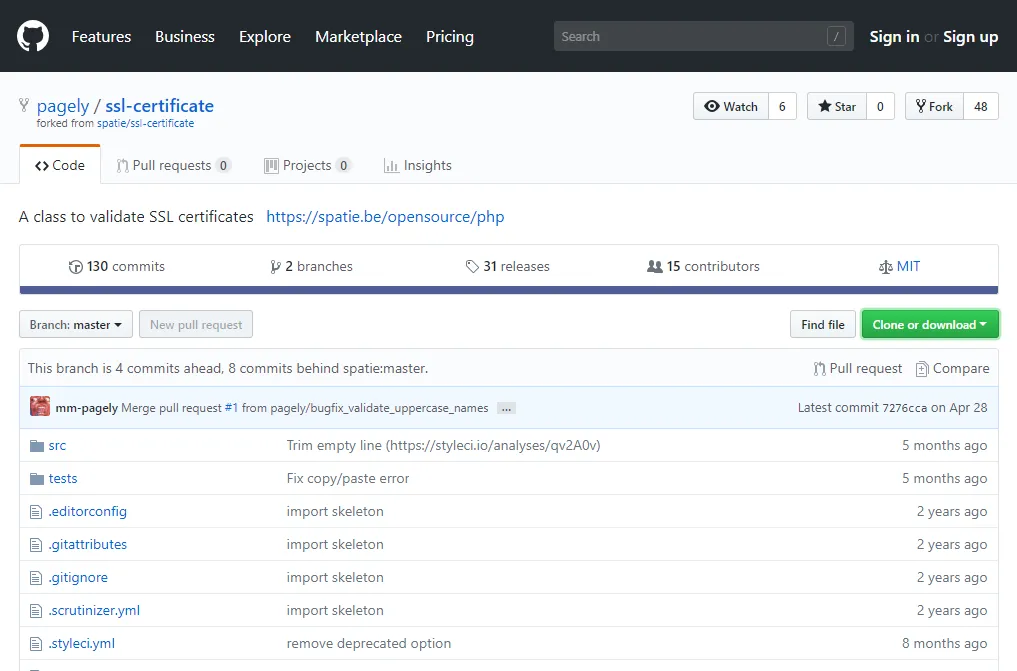Click the eye icon in the Watch button
1017x671 pixels.
tap(712, 106)
